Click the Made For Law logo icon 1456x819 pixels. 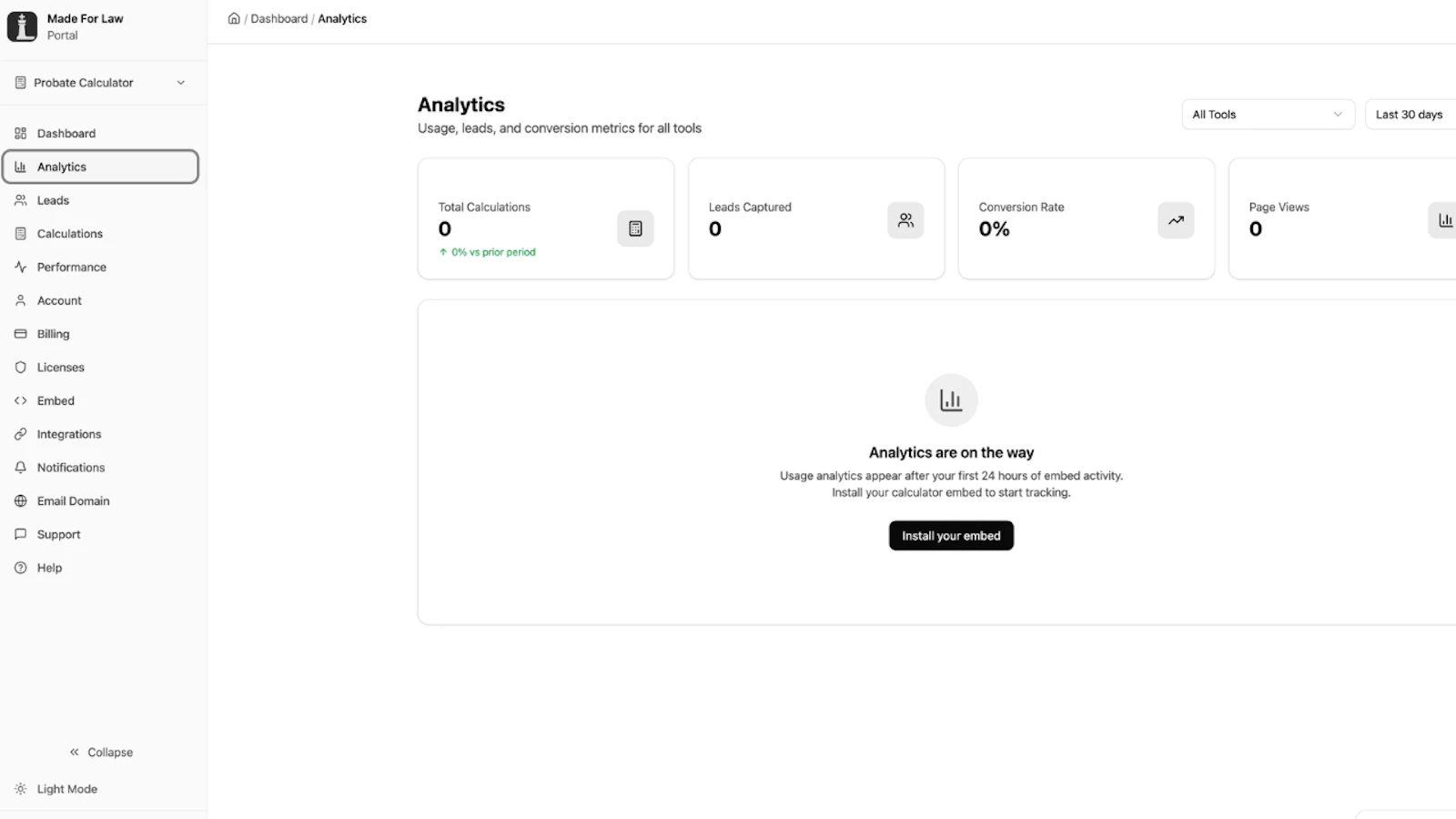click(22, 26)
